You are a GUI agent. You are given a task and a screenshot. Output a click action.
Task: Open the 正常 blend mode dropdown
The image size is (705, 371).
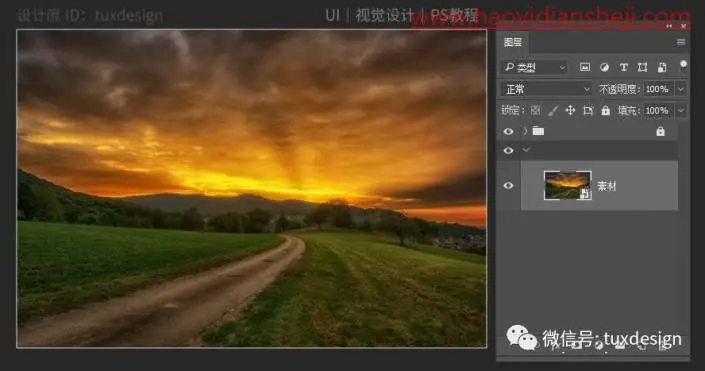click(x=546, y=89)
